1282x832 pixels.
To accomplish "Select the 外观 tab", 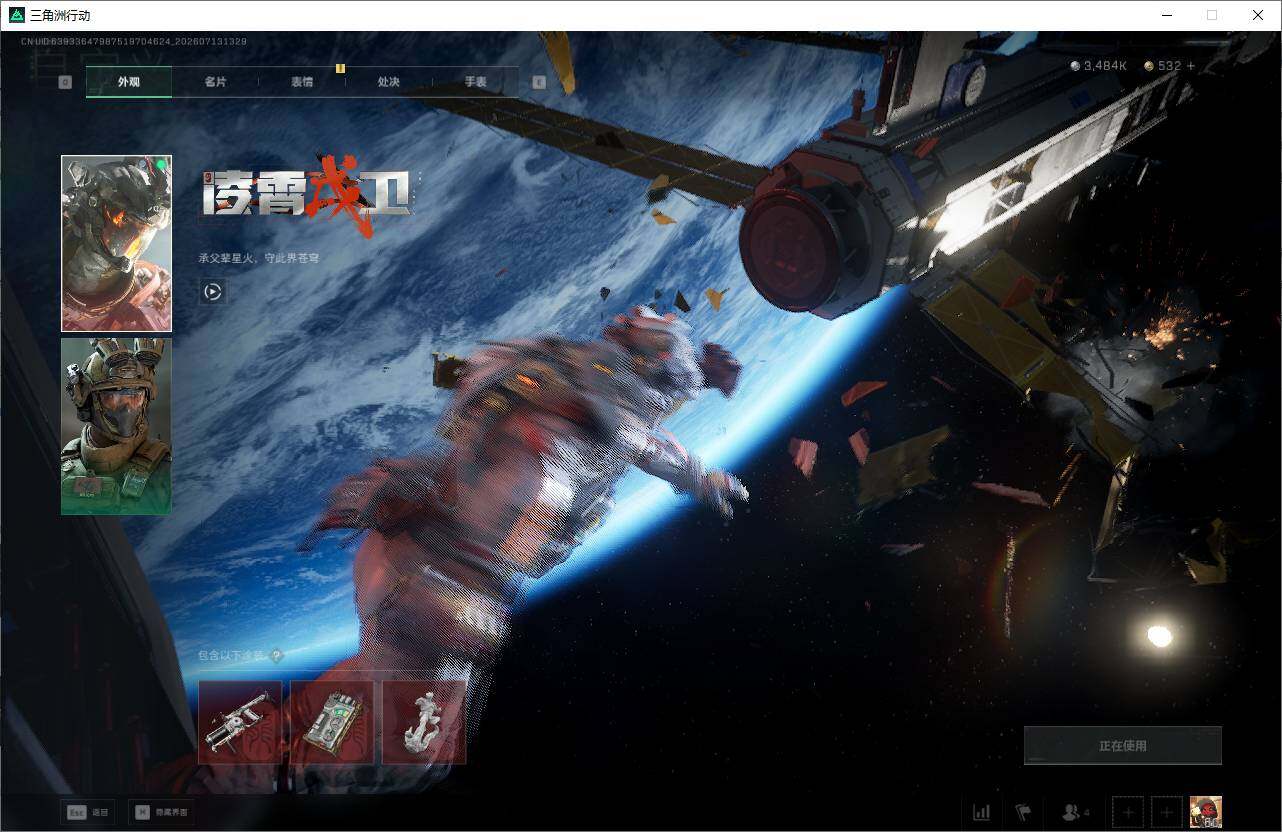I will pyautogui.click(x=129, y=82).
